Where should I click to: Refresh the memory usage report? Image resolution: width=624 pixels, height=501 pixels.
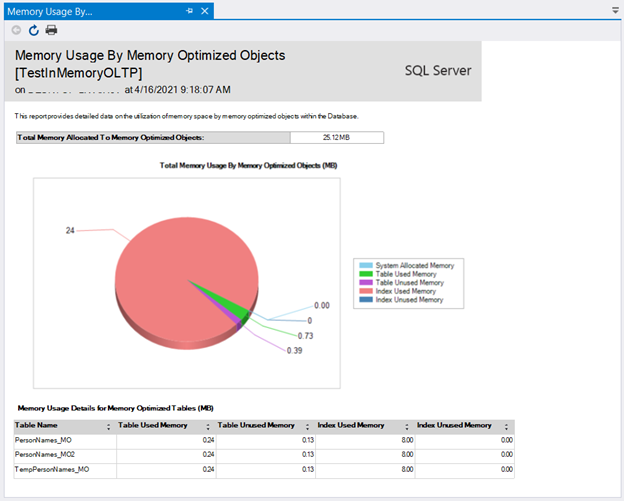(34, 30)
